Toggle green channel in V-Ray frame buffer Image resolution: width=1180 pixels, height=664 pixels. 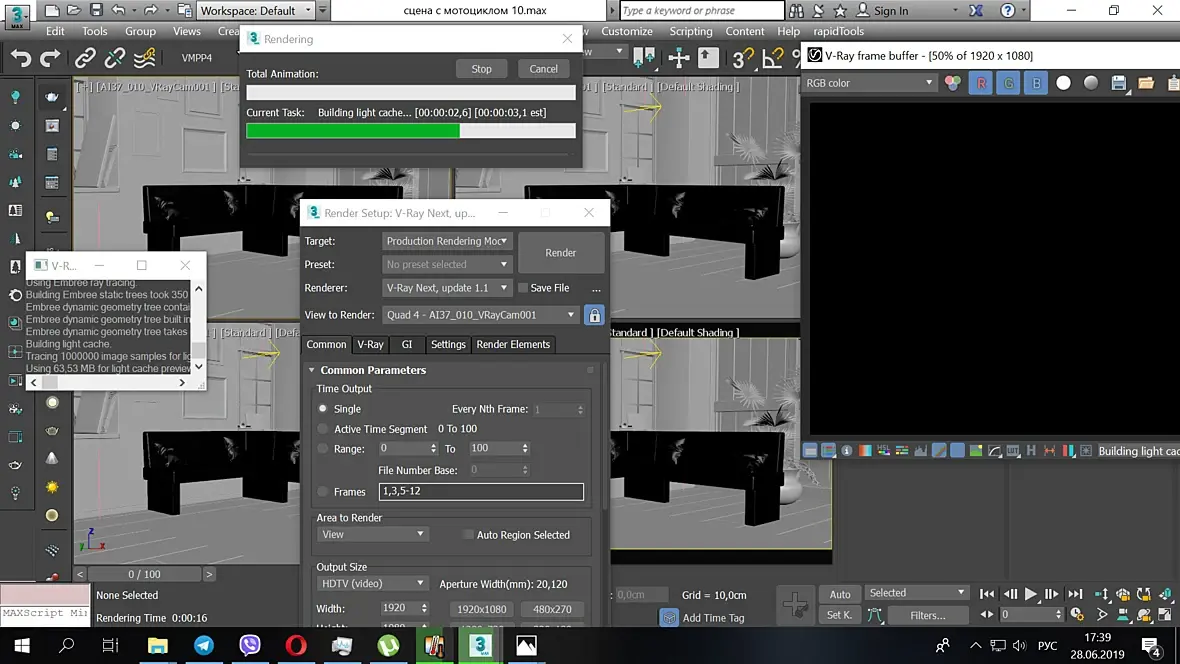click(x=1008, y=84)
